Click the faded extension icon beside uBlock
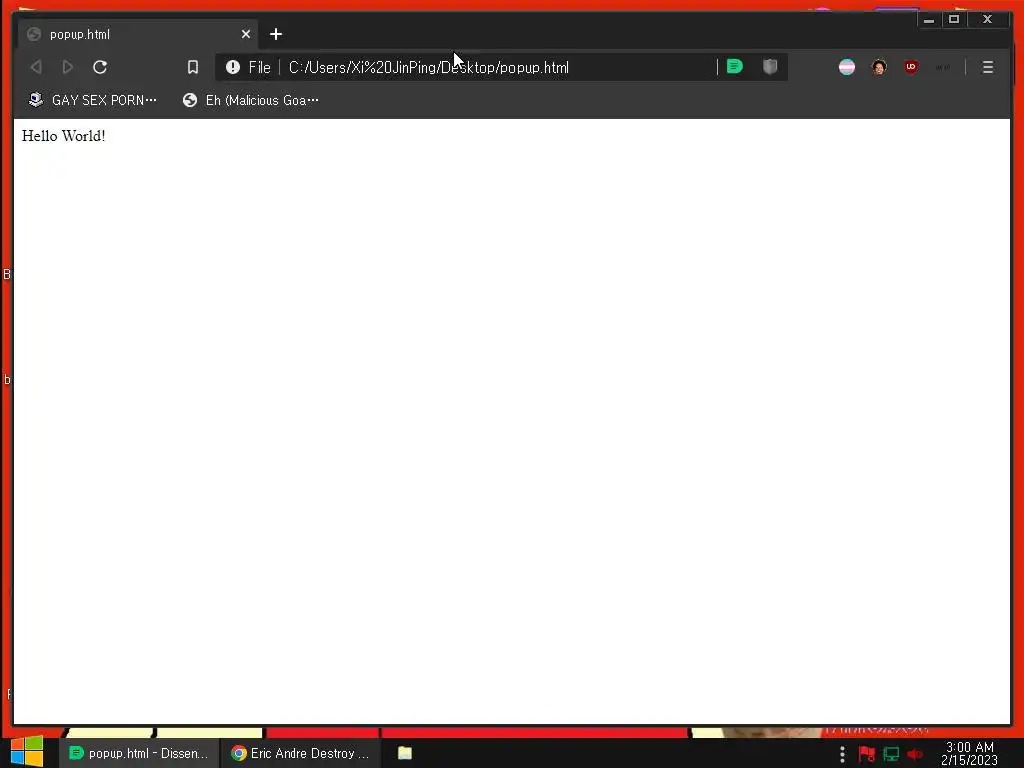This screenshot has height=768, width=1024. [x=942, y=67]
